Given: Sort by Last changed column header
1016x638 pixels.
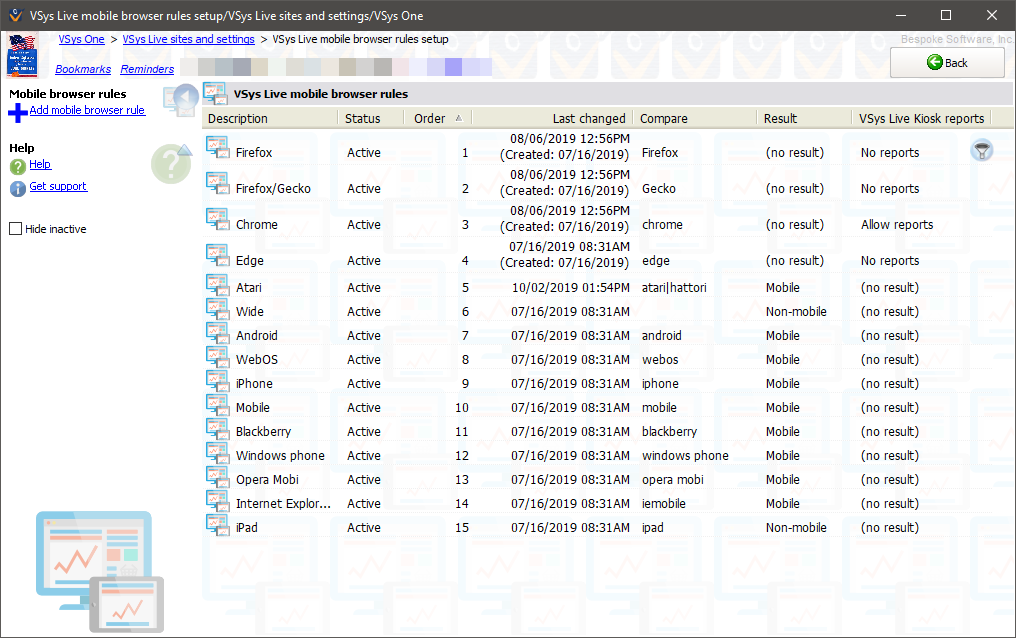Looking at the screenshot, I should pyautogui.click(x=588, y=118).
